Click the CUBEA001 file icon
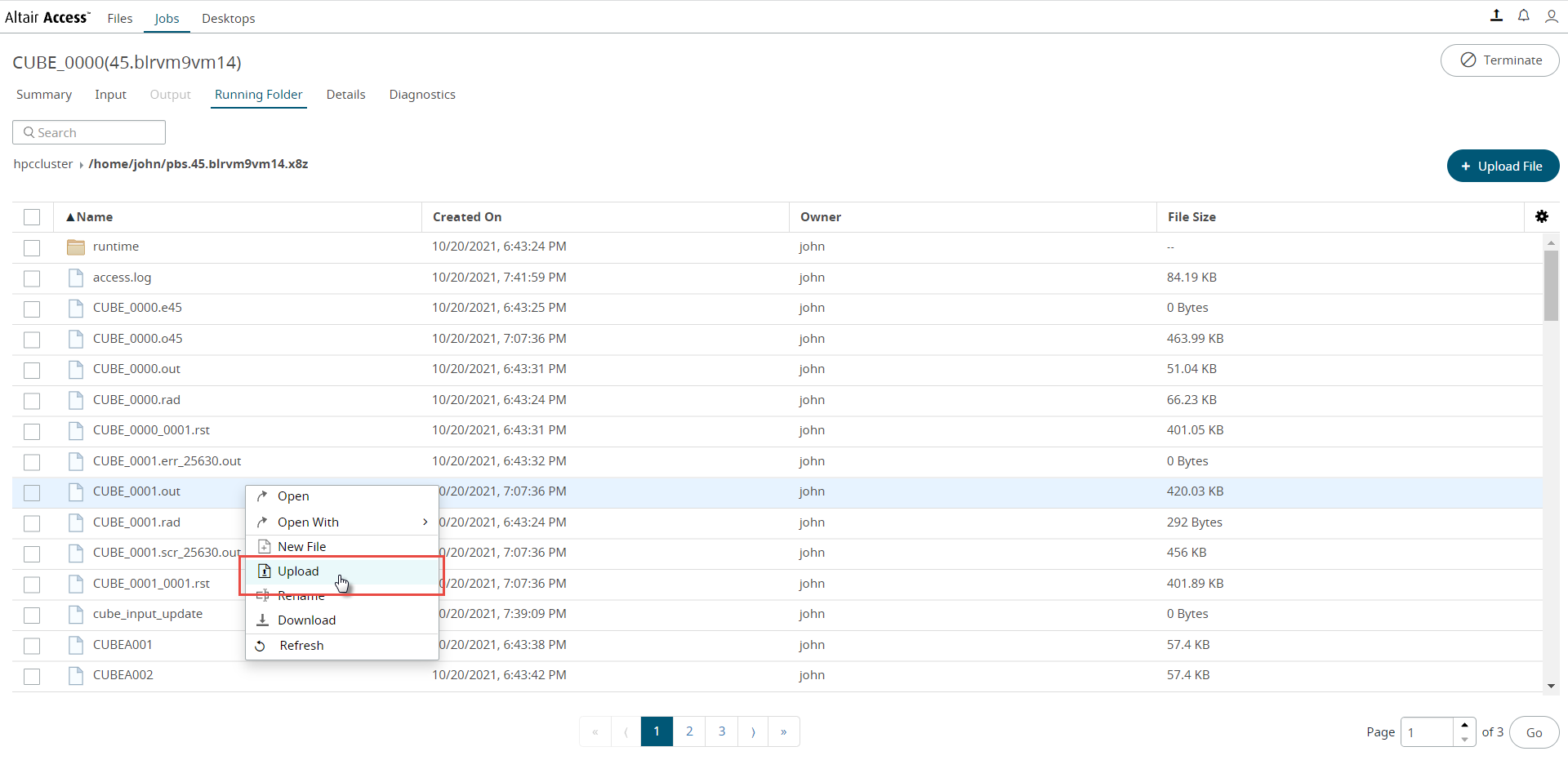The image size is (1568, 769). 76,645
